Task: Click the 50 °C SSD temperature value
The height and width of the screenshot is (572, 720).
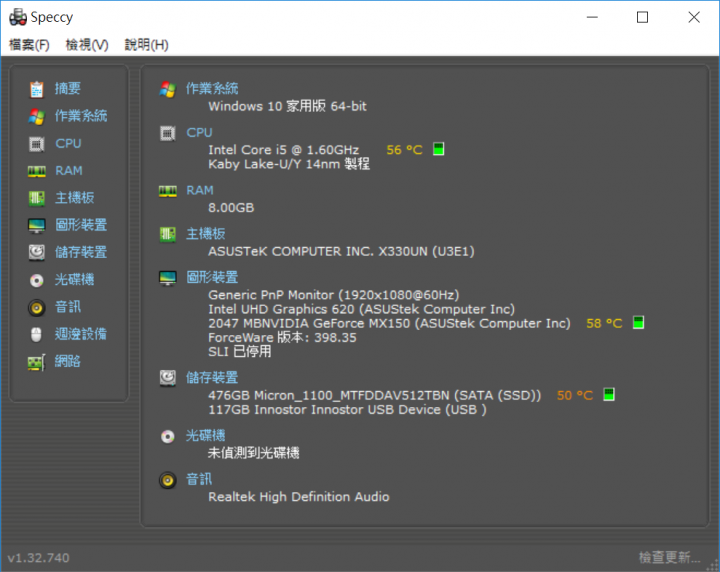Action: click(x=575, y=395)
